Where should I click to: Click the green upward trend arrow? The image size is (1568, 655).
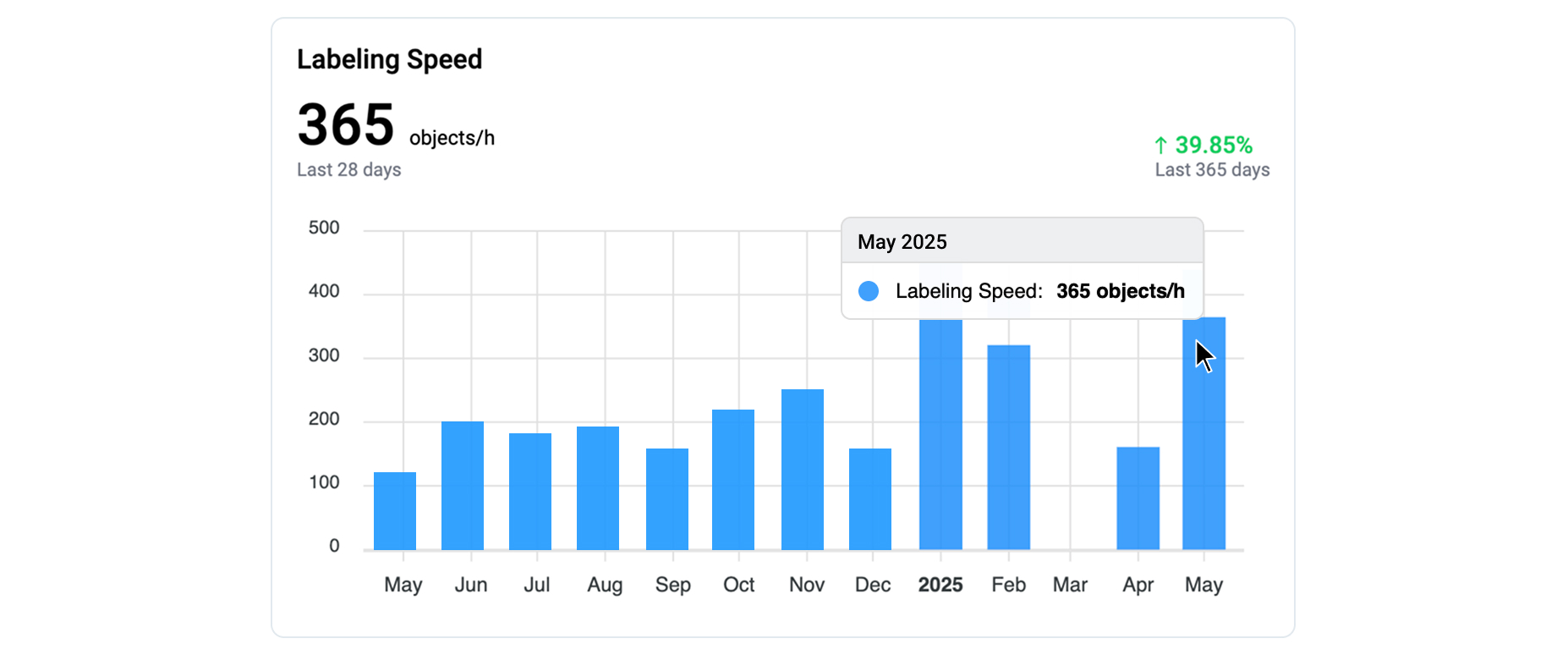(x=1161, y=146)
